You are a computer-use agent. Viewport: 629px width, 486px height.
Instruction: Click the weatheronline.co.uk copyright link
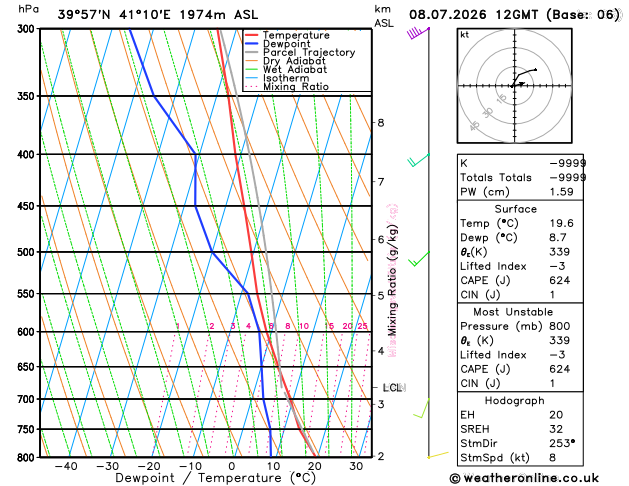524,478
